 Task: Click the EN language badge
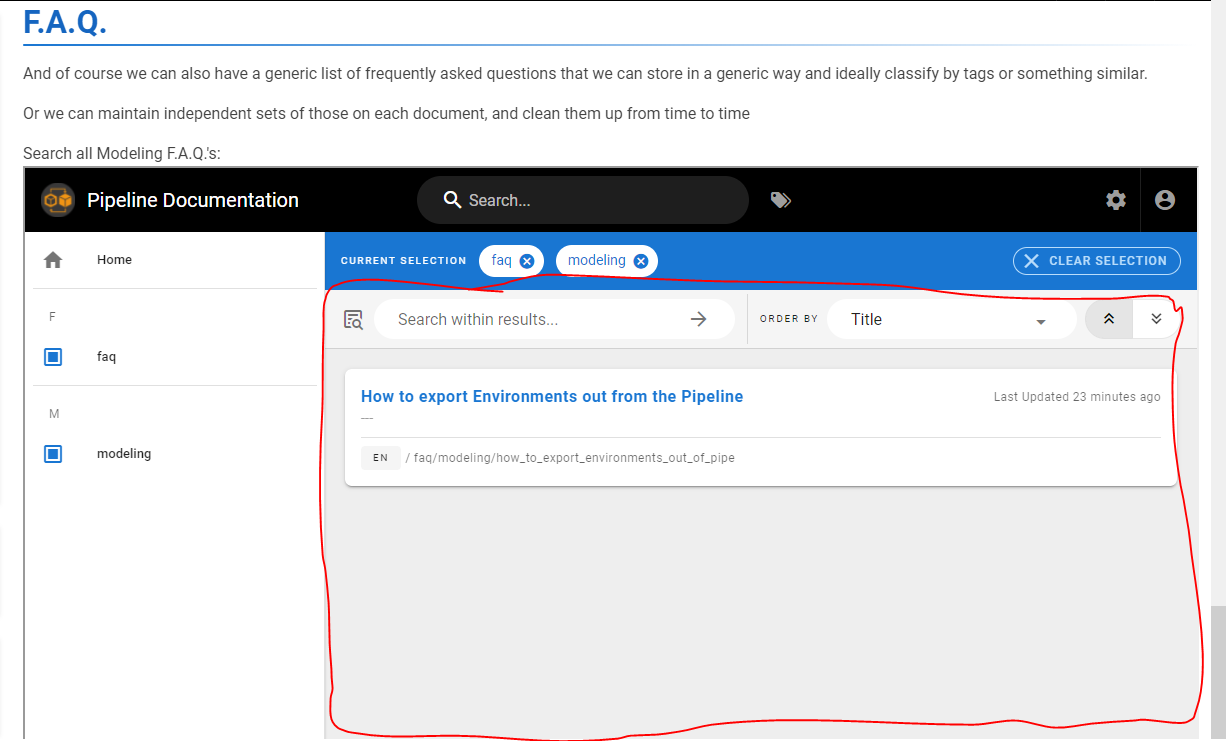pos(381,457)
